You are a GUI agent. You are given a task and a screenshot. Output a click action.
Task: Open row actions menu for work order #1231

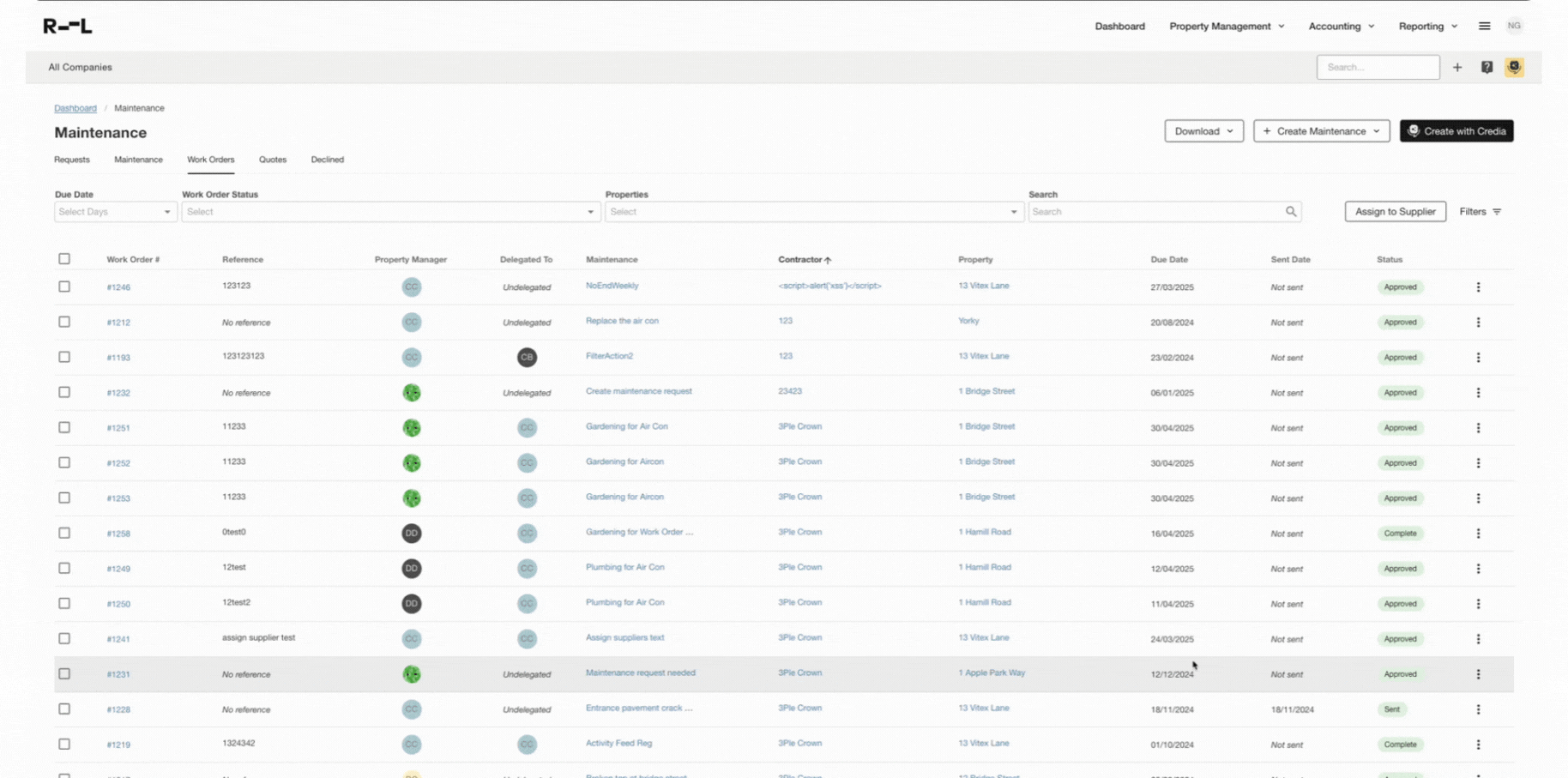pos(1478,674)
